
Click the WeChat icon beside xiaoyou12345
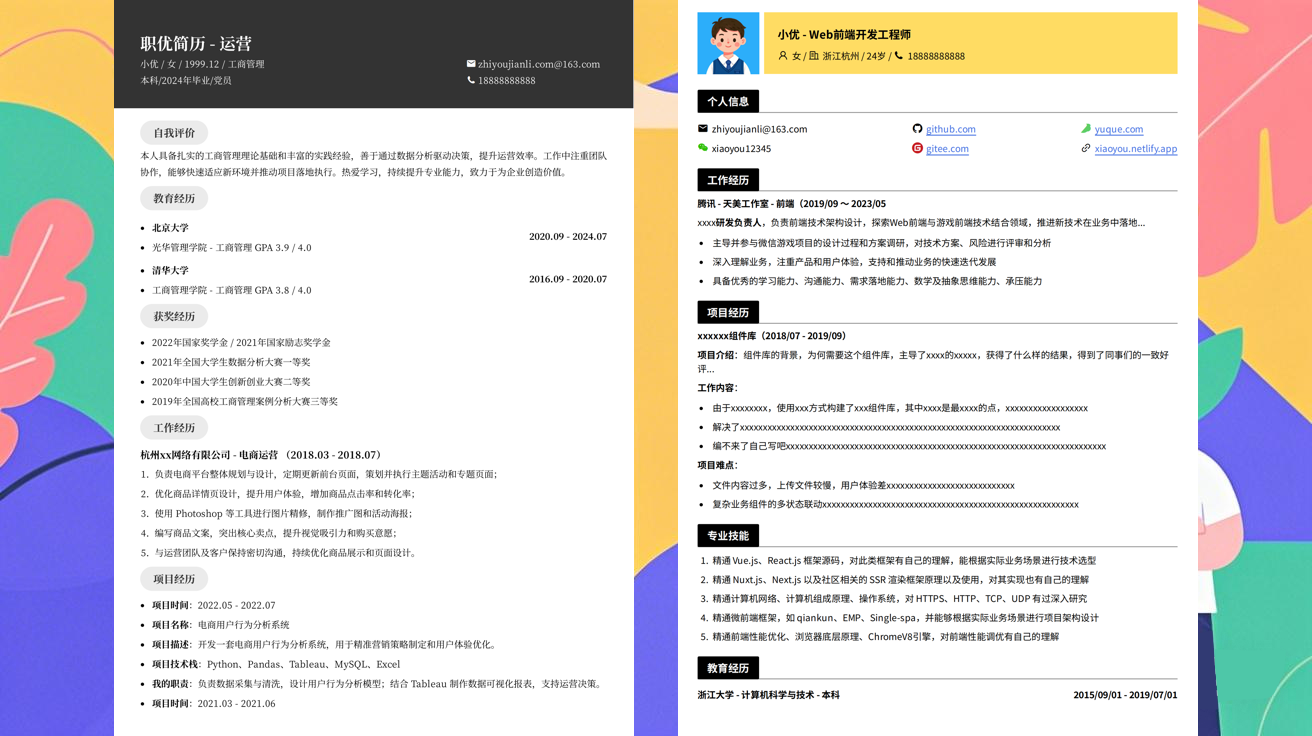(703, 148)
